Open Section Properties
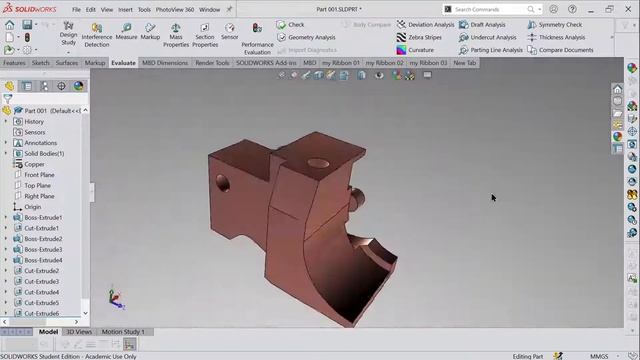The height and width of the screenshot is (360, 640). 205,35
